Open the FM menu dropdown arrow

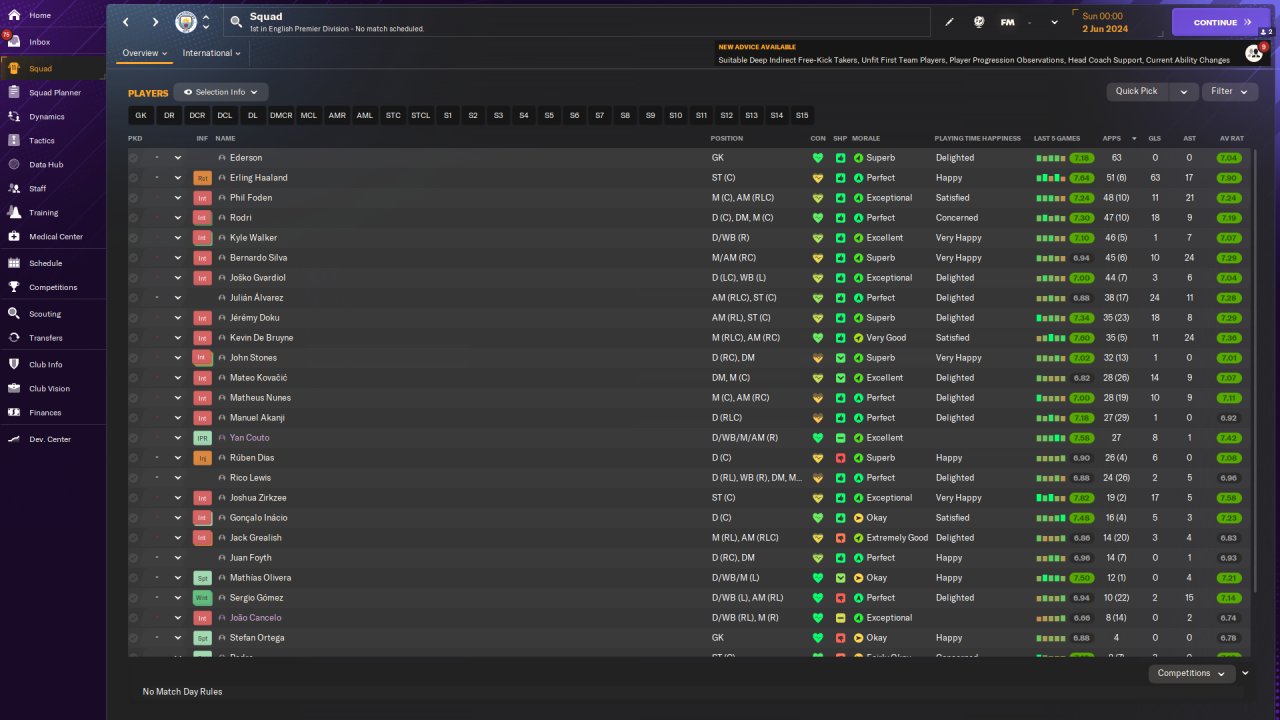click(1054, 22)
